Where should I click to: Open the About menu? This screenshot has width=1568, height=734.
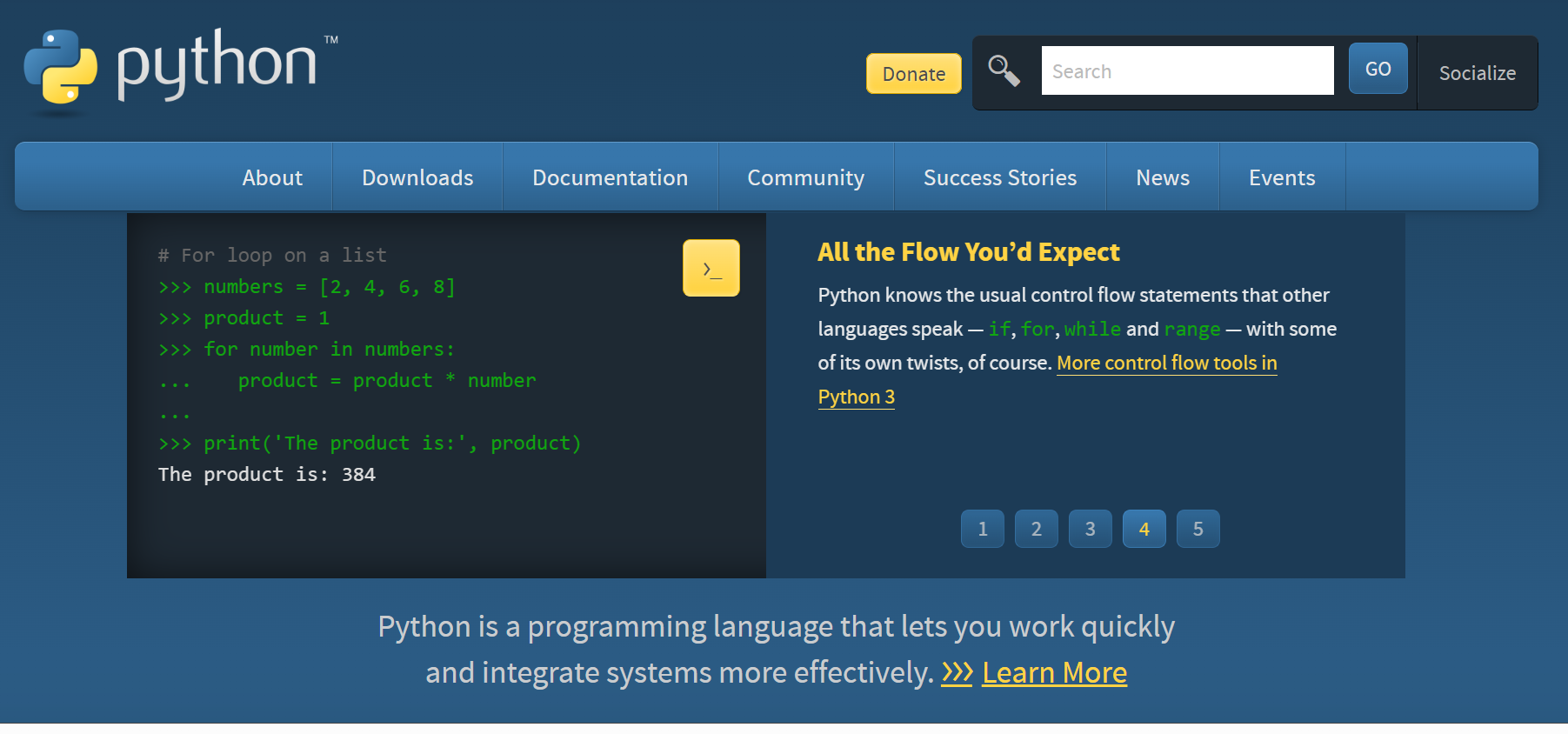(272, 177)
